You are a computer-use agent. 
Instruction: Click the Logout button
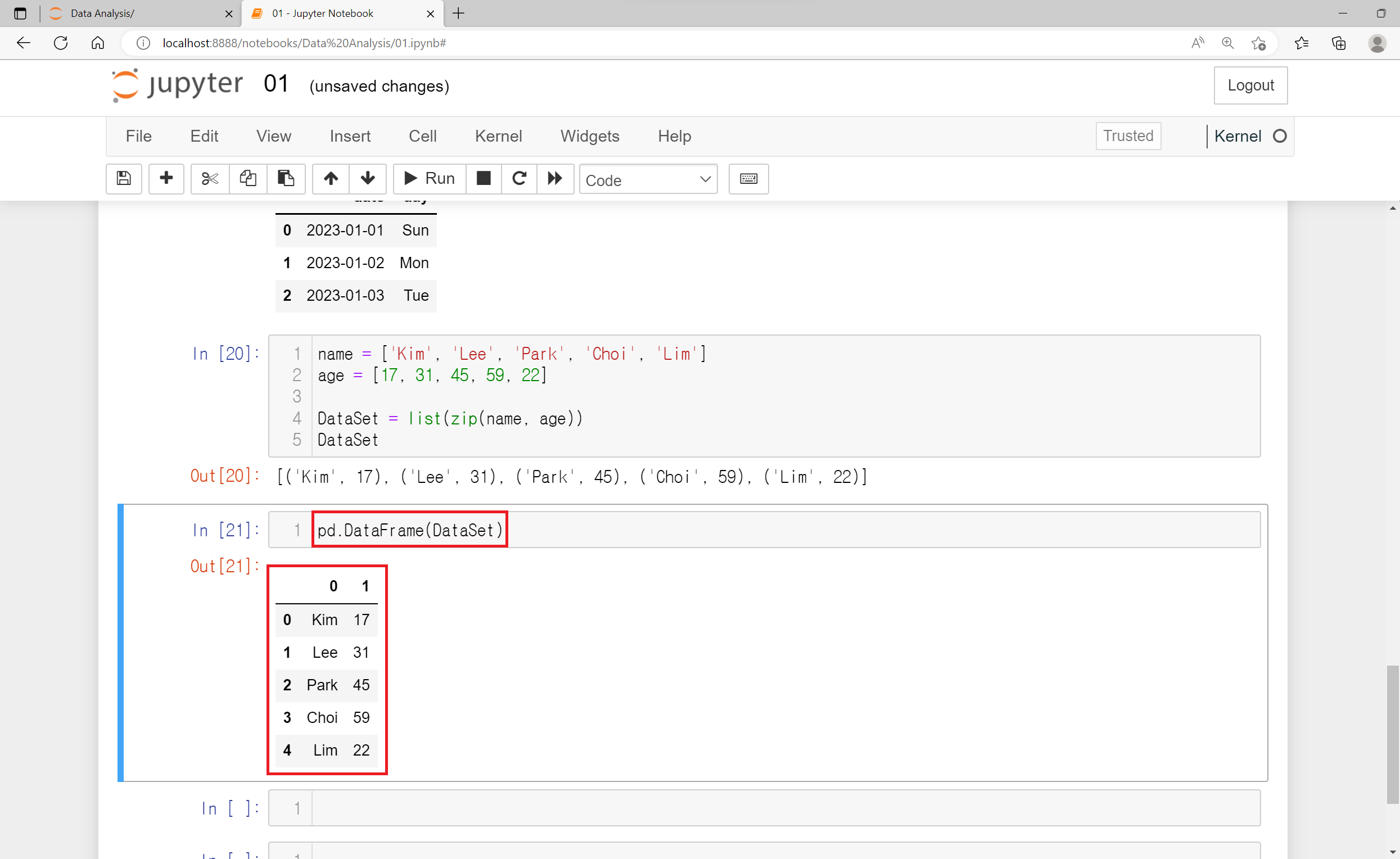click(1250, 85)
